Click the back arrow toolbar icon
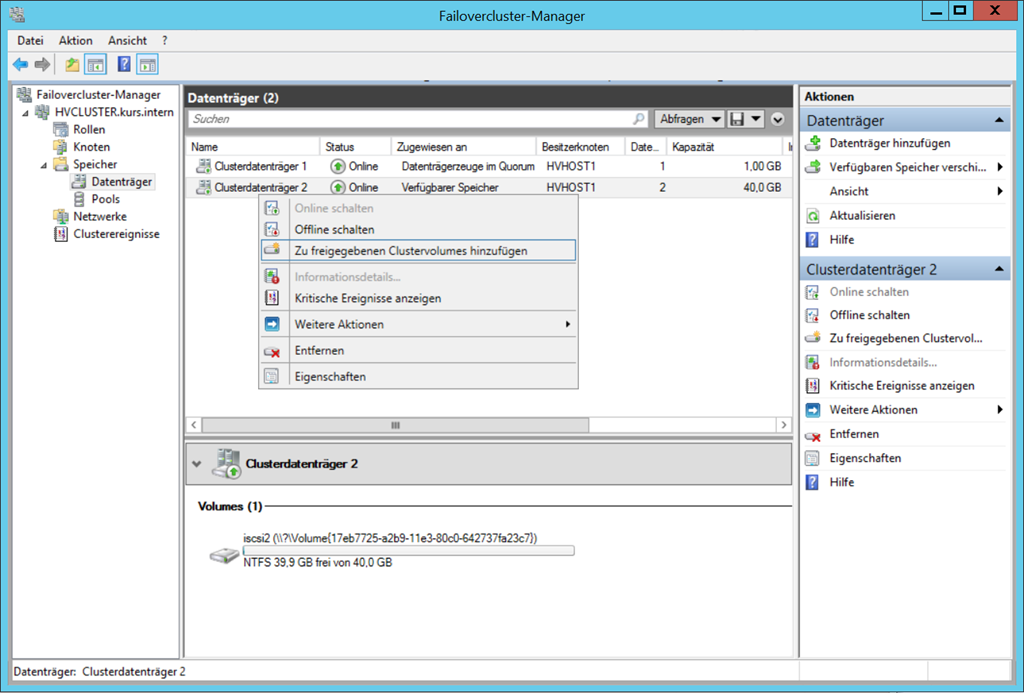The height and width of the screenshot is (693, 1024). pyautogui.click(x=20, y=64)
